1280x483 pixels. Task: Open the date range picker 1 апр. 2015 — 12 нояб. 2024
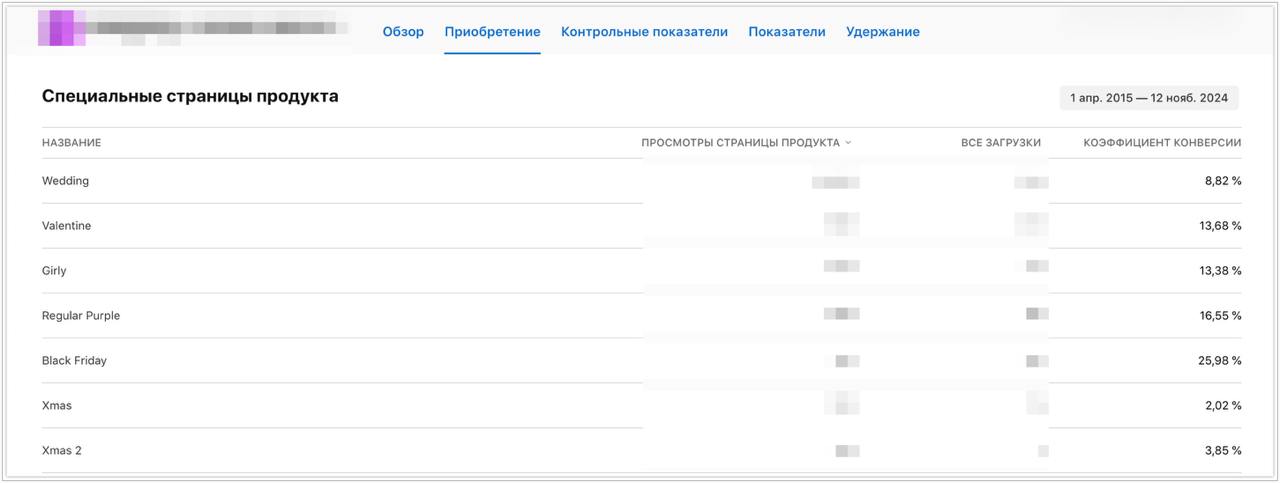click(x=1149, y=98)
